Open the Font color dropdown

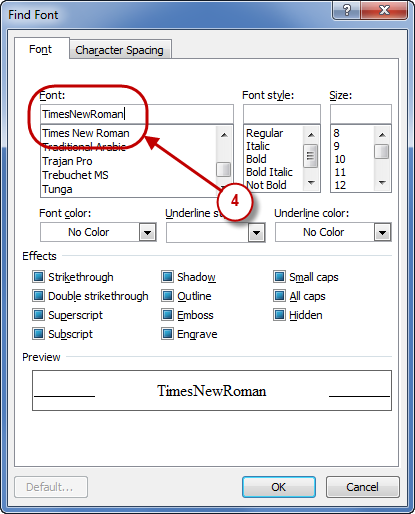147,232
